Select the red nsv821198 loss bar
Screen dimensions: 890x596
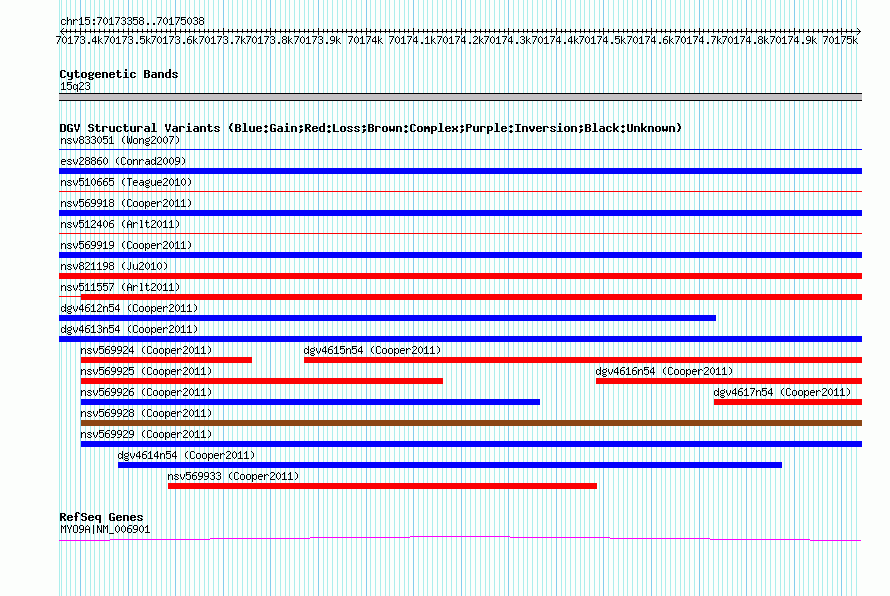(x=460, y=276)
